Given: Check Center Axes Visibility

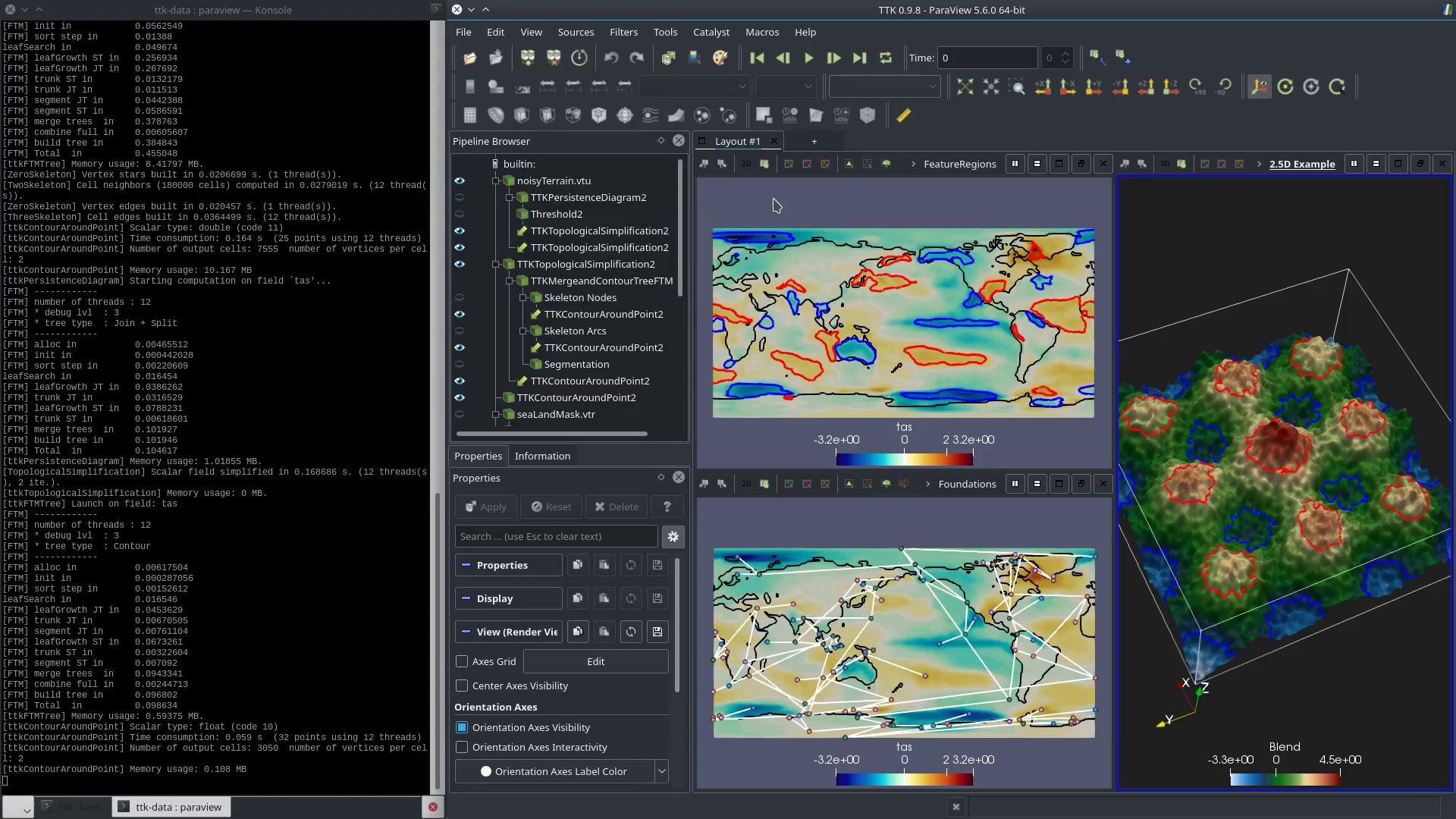Looking at the screenshot, I should [462, 686].
